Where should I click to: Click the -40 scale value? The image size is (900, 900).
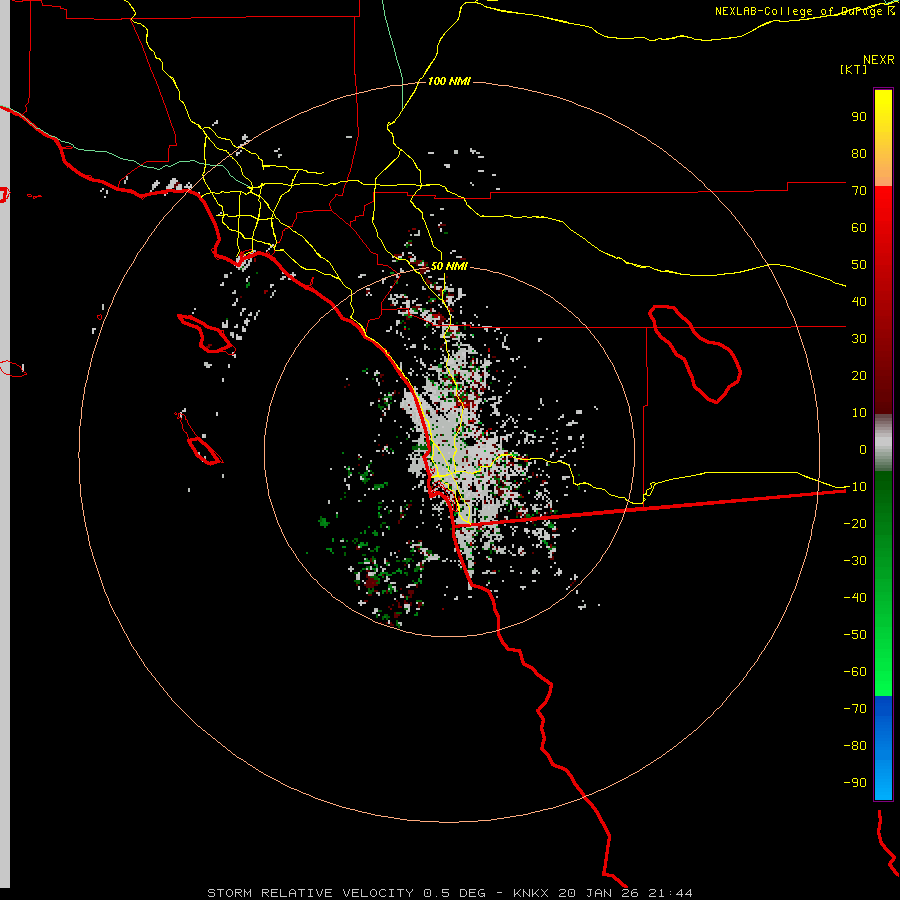pyautogui.click(x=855, y=598)
